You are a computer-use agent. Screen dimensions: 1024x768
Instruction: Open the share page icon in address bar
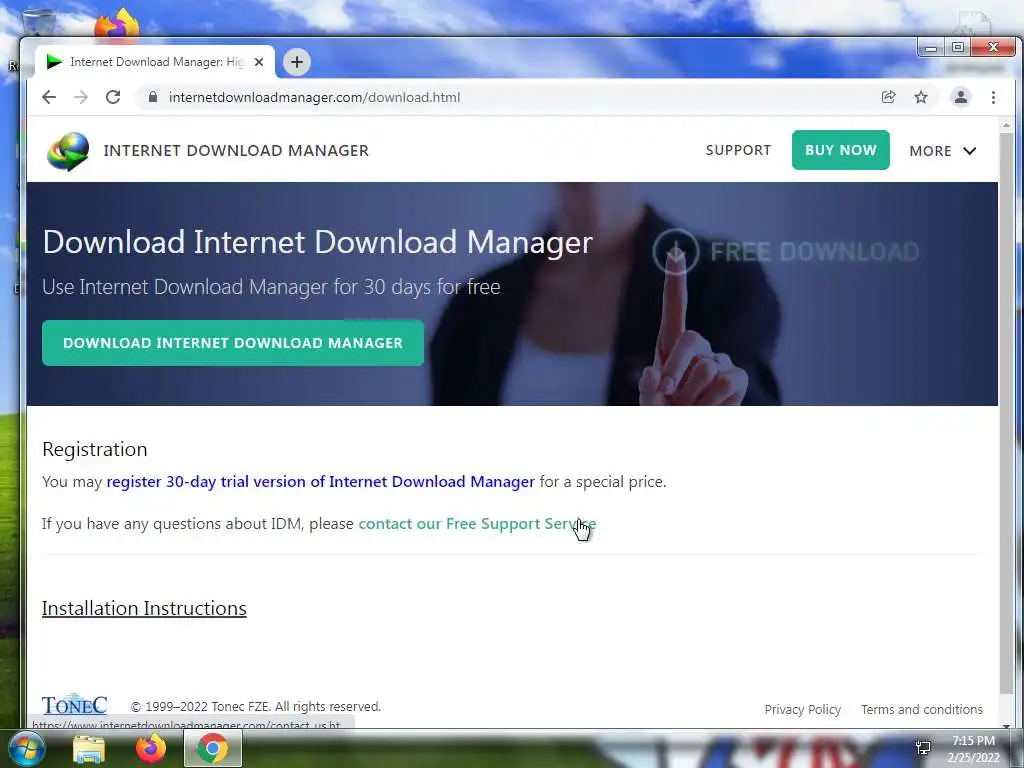(x=888, y=97)
